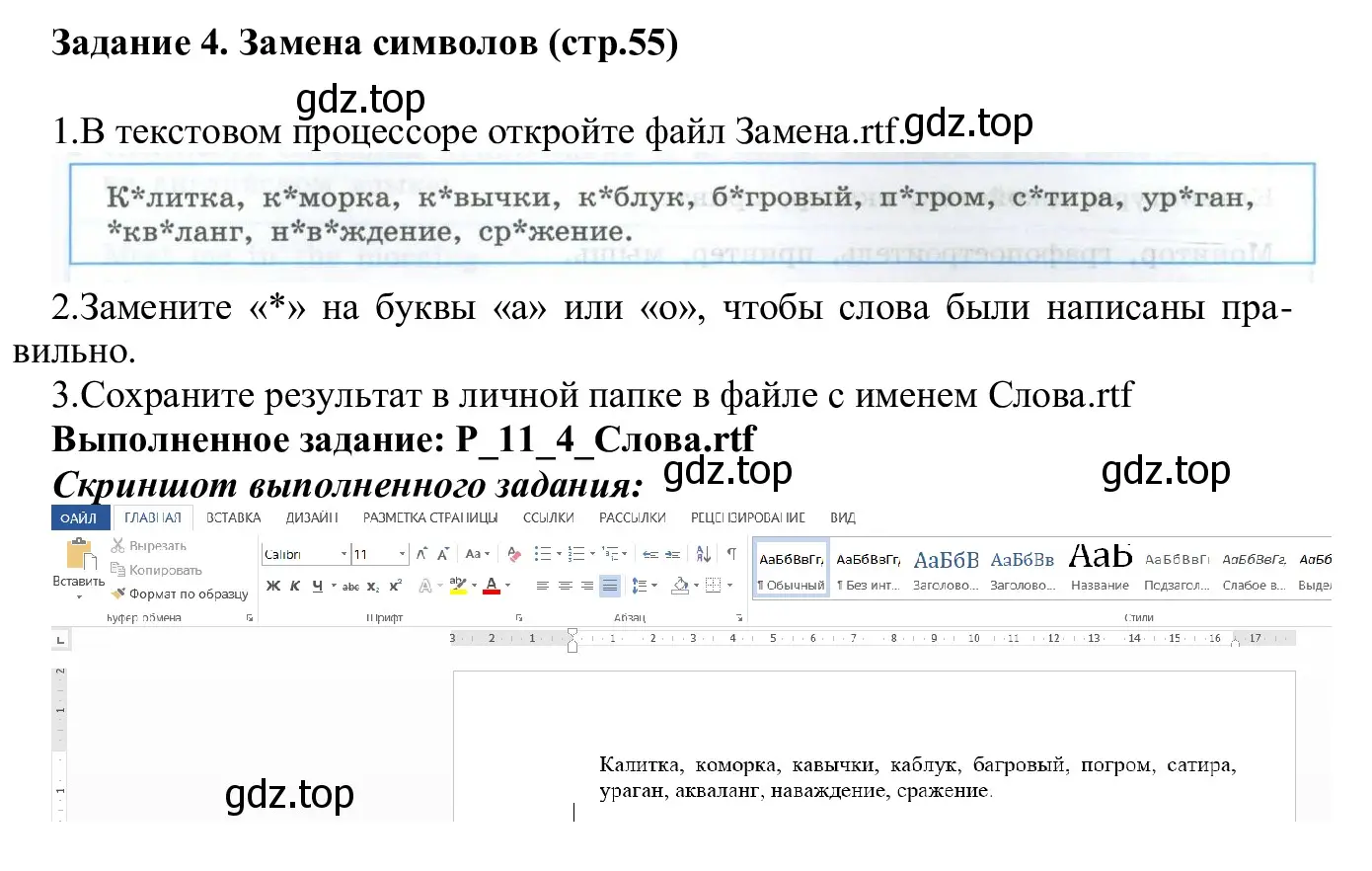Open the Font (Шрифт) dialog launcher
This screenshot has width=1372, height=871.
[x=518, y=618]
